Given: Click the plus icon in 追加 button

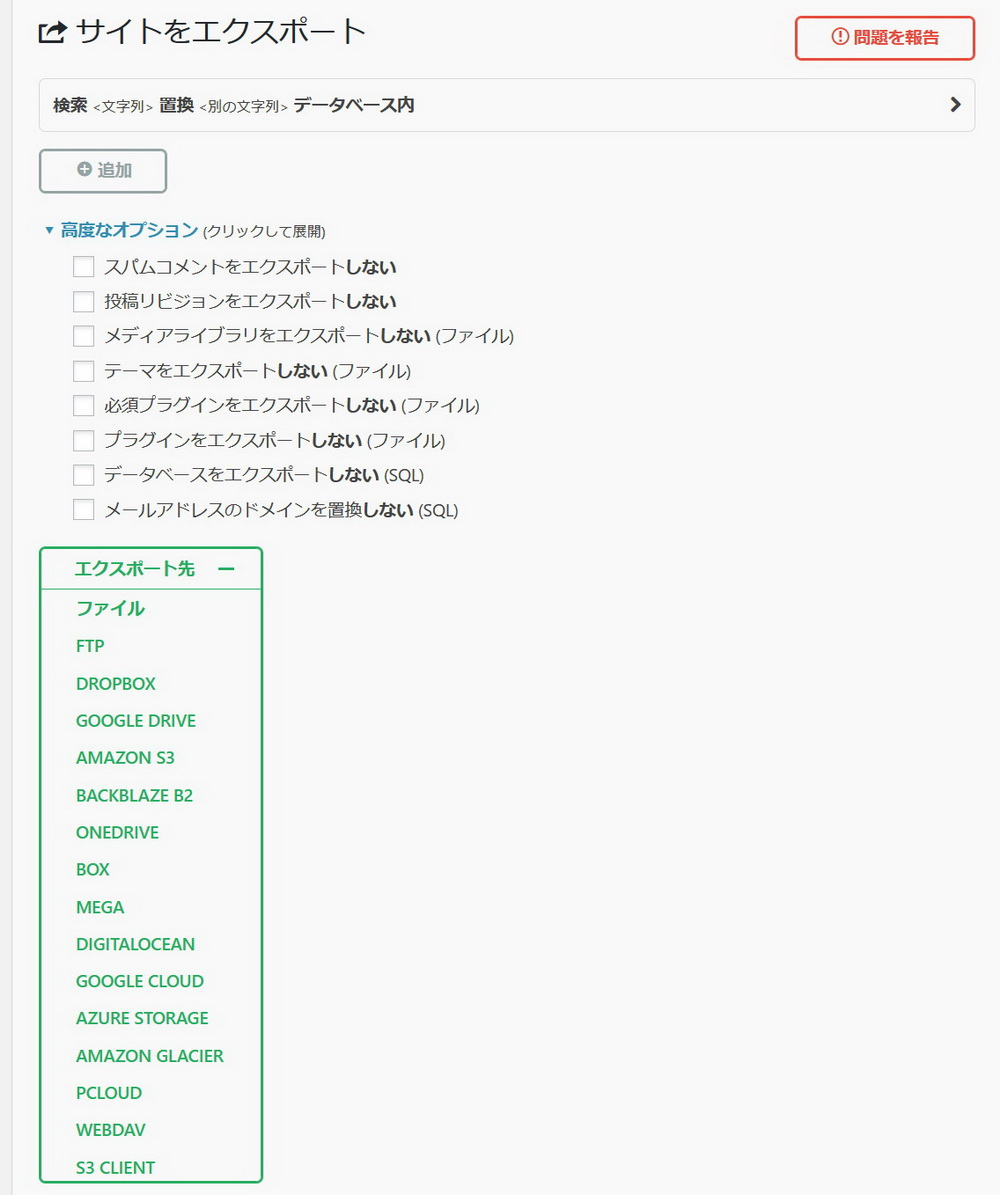Looking at the screenshot, I should [84, 170].
